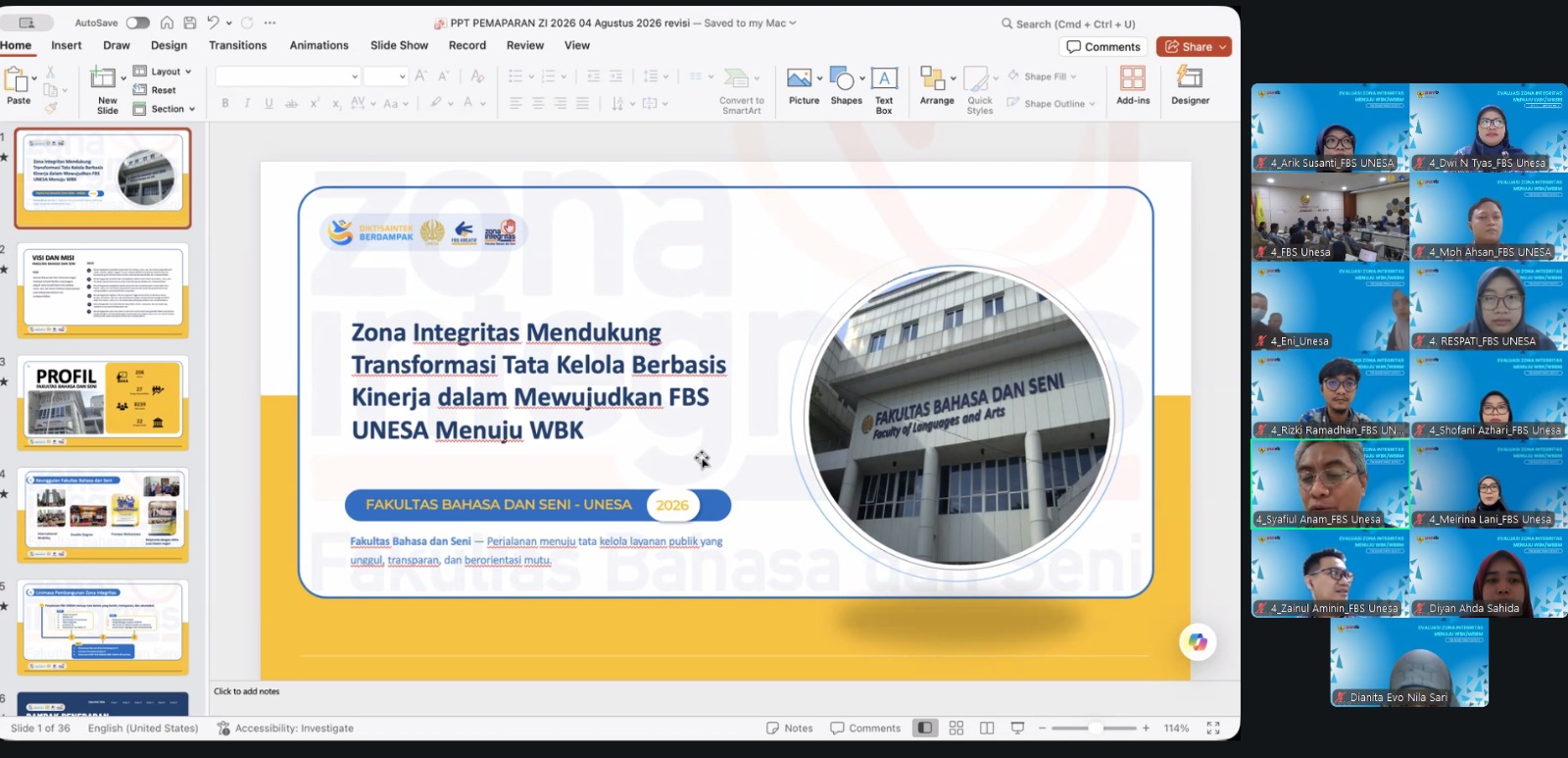The image size is (1568, 758).
Task: Open the Designer pane
Action: coord(1190,85)
